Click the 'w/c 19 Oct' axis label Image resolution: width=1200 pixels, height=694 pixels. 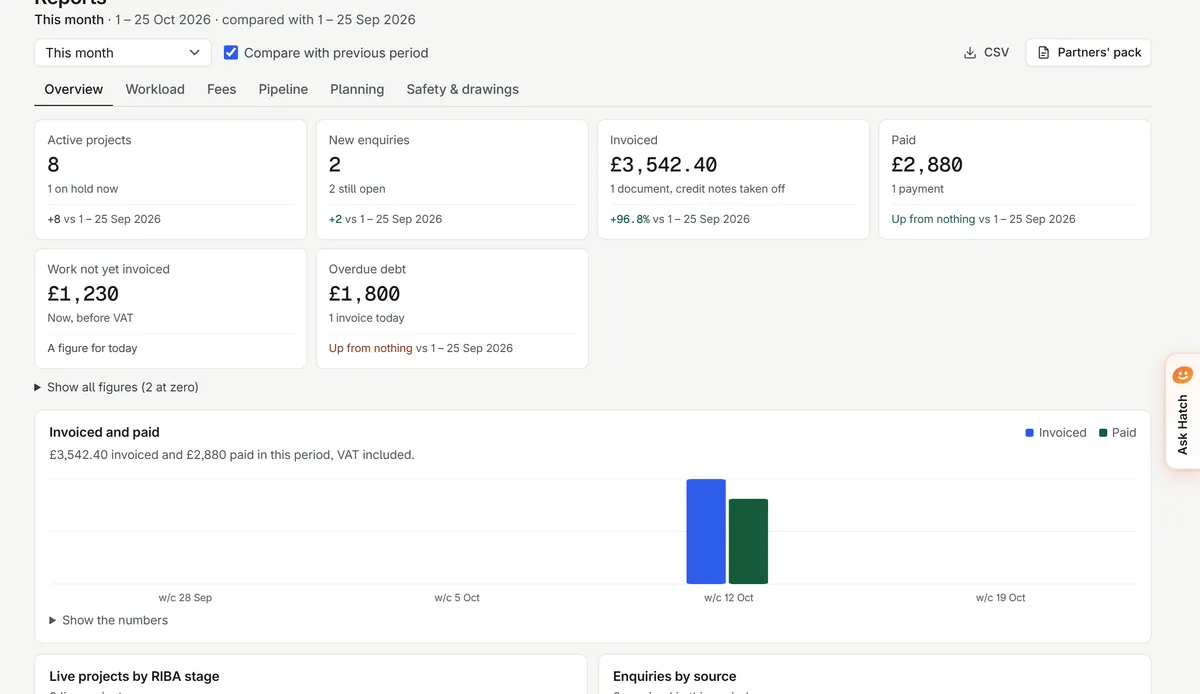click(x=1001, y=598)
